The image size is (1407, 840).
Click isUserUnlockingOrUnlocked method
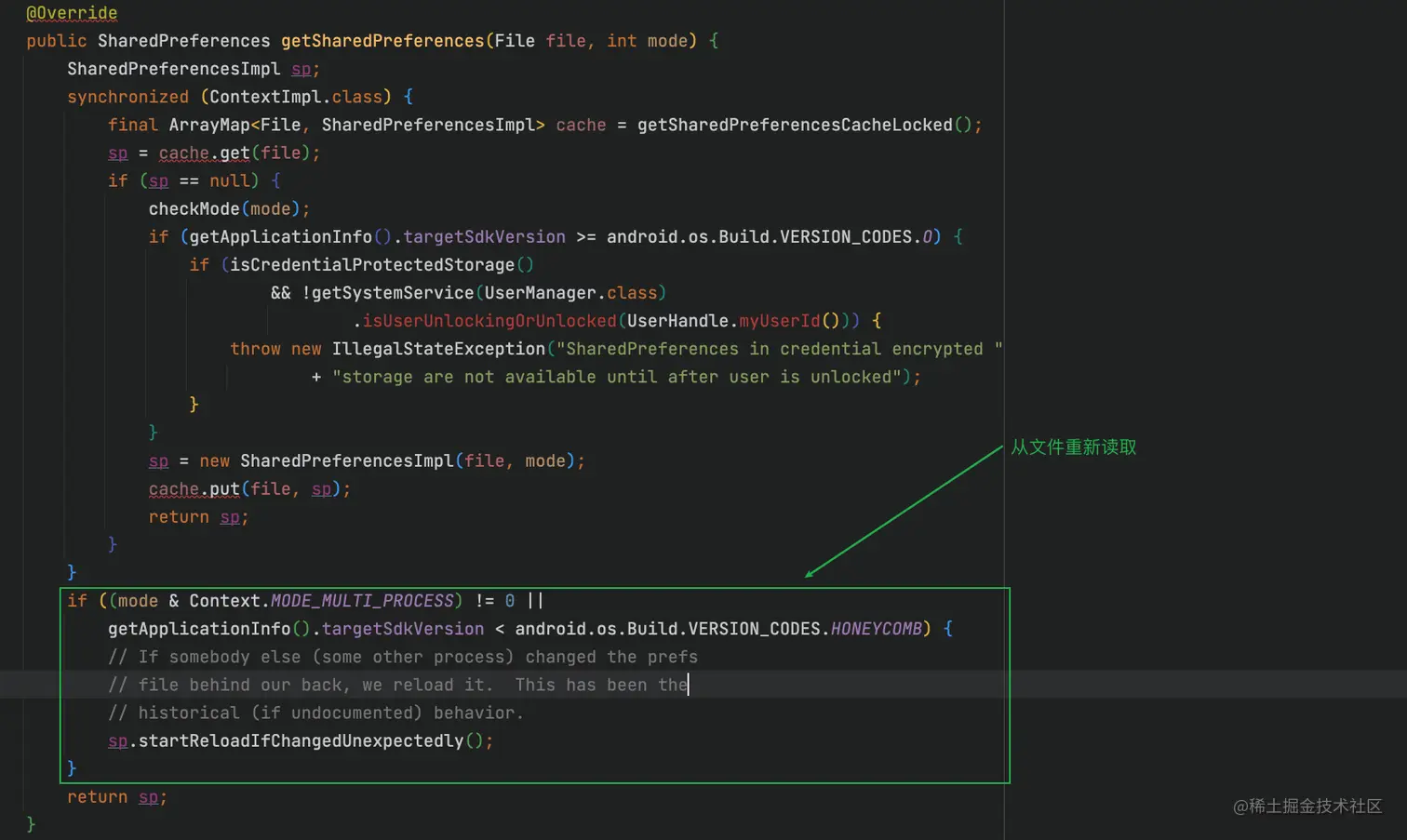489,320
